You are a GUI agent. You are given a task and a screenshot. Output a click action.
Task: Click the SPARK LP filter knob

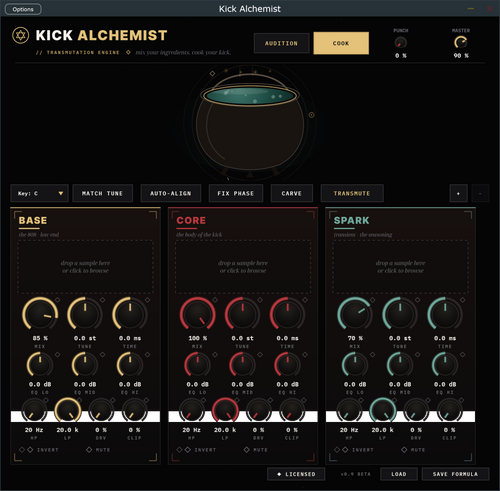(x=383, y=411)
